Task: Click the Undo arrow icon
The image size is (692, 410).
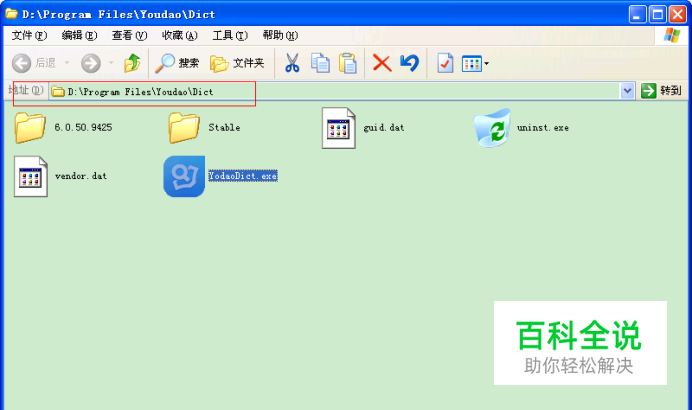Action: click(410, 63)
